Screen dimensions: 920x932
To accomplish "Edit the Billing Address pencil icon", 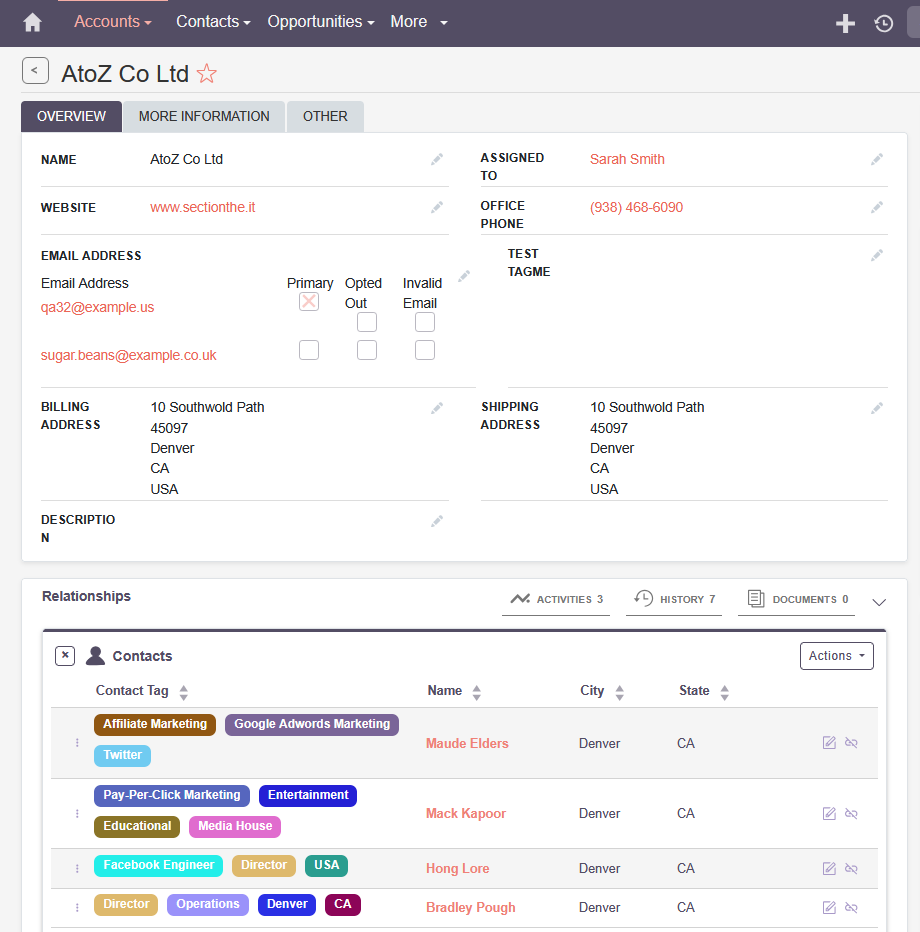I will [437, 408].
